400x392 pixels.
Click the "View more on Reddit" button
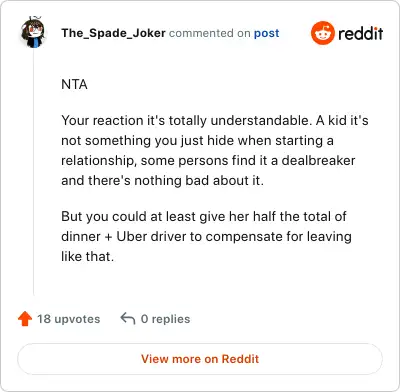(200, 359)
